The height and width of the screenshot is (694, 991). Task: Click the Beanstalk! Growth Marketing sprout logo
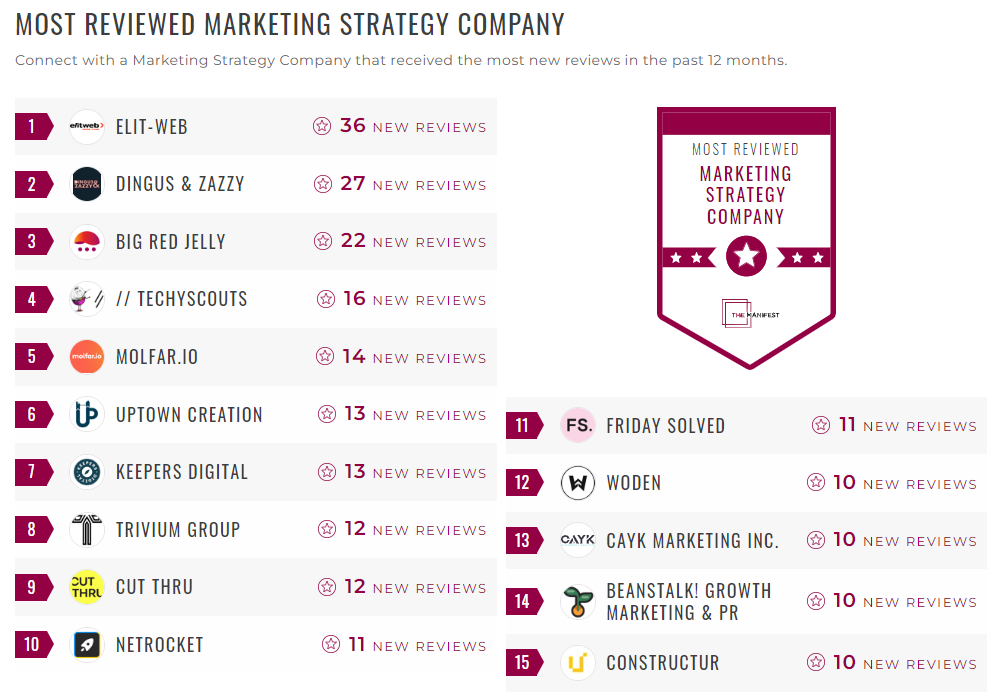pos(578,601)
